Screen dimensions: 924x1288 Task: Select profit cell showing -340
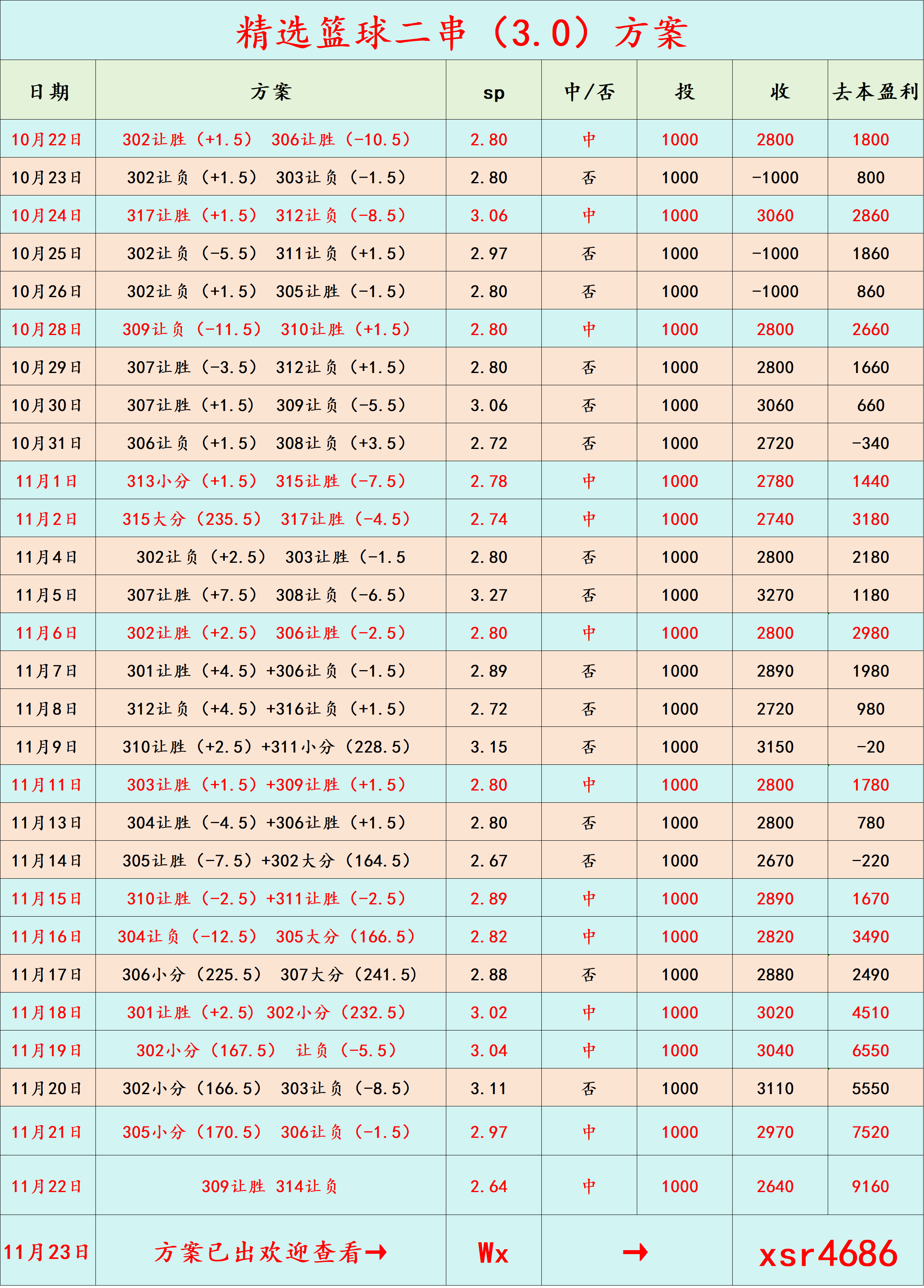[x=870, y=443]
